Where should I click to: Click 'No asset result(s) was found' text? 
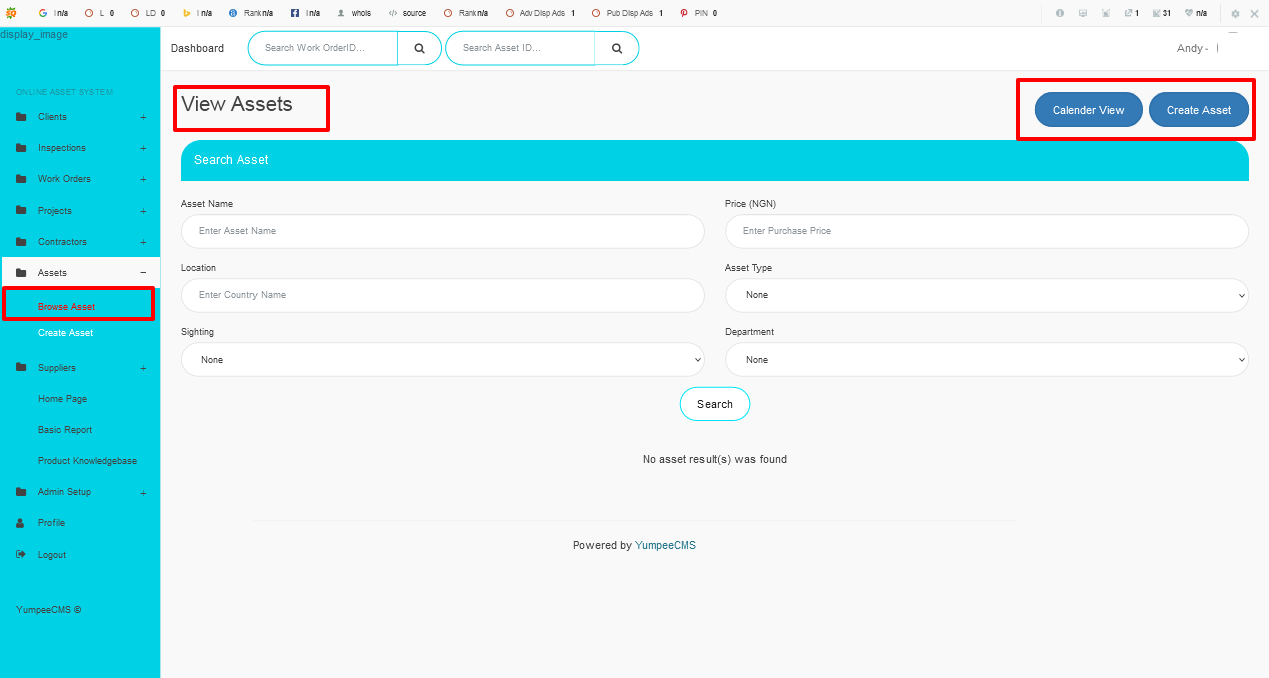[x=715, y=460]
